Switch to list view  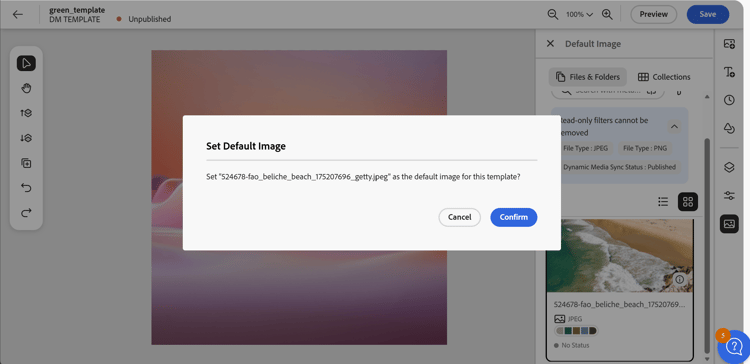(663, 202)
